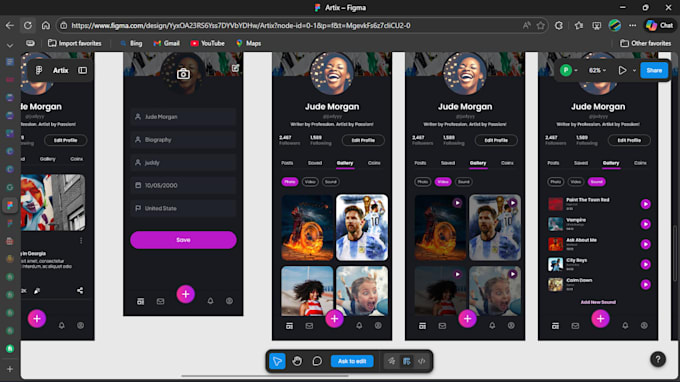Open Coins tab in Sound gallery frame

click(640, 163)
